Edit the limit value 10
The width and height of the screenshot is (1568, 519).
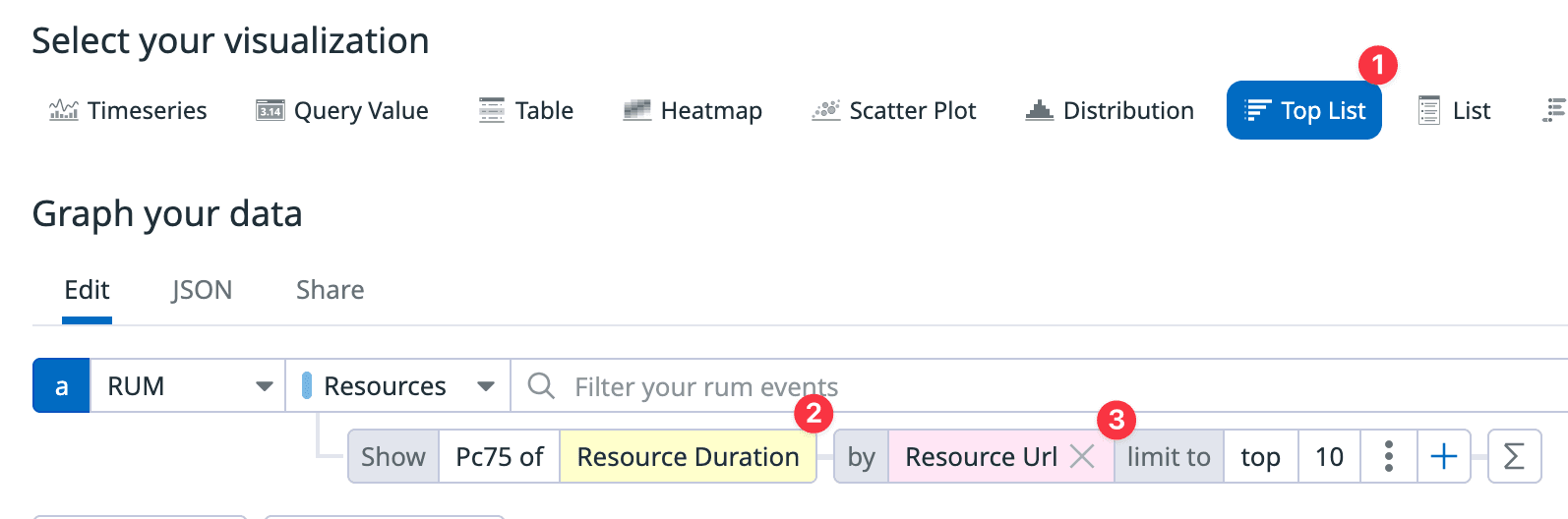click(x=1329, y=457)
